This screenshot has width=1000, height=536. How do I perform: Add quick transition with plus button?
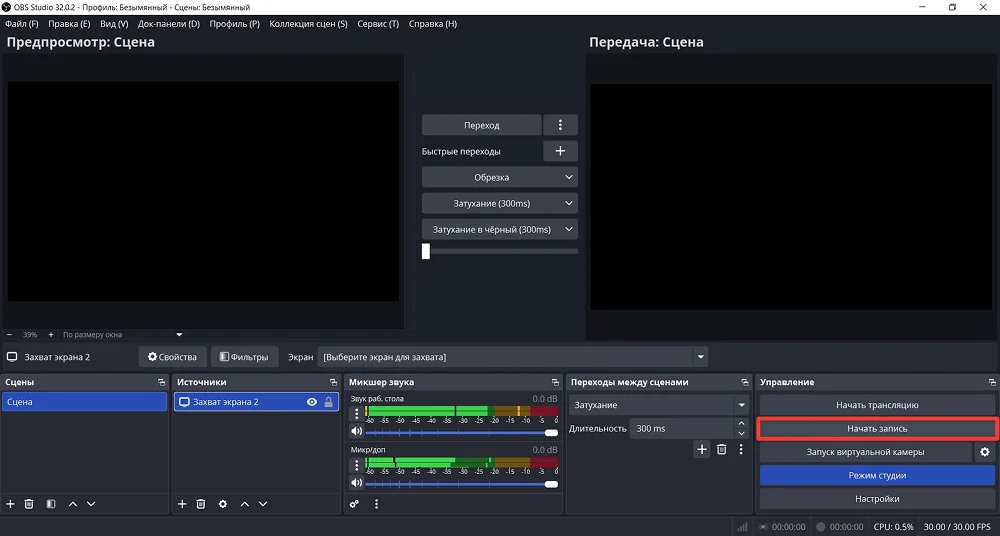click(x=560, y=151)
